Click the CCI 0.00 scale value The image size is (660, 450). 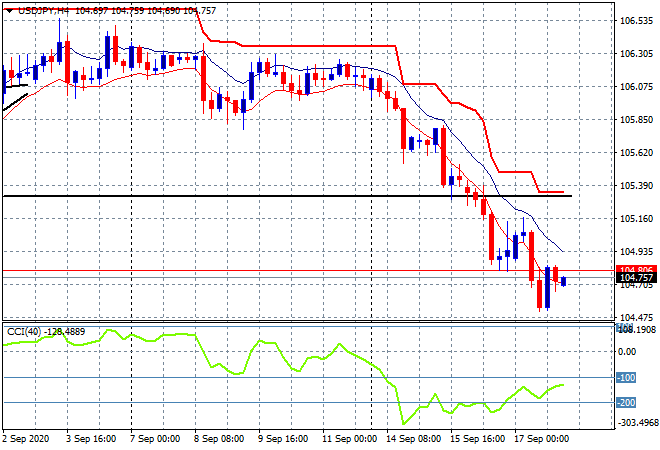click(x=628, y=352)
